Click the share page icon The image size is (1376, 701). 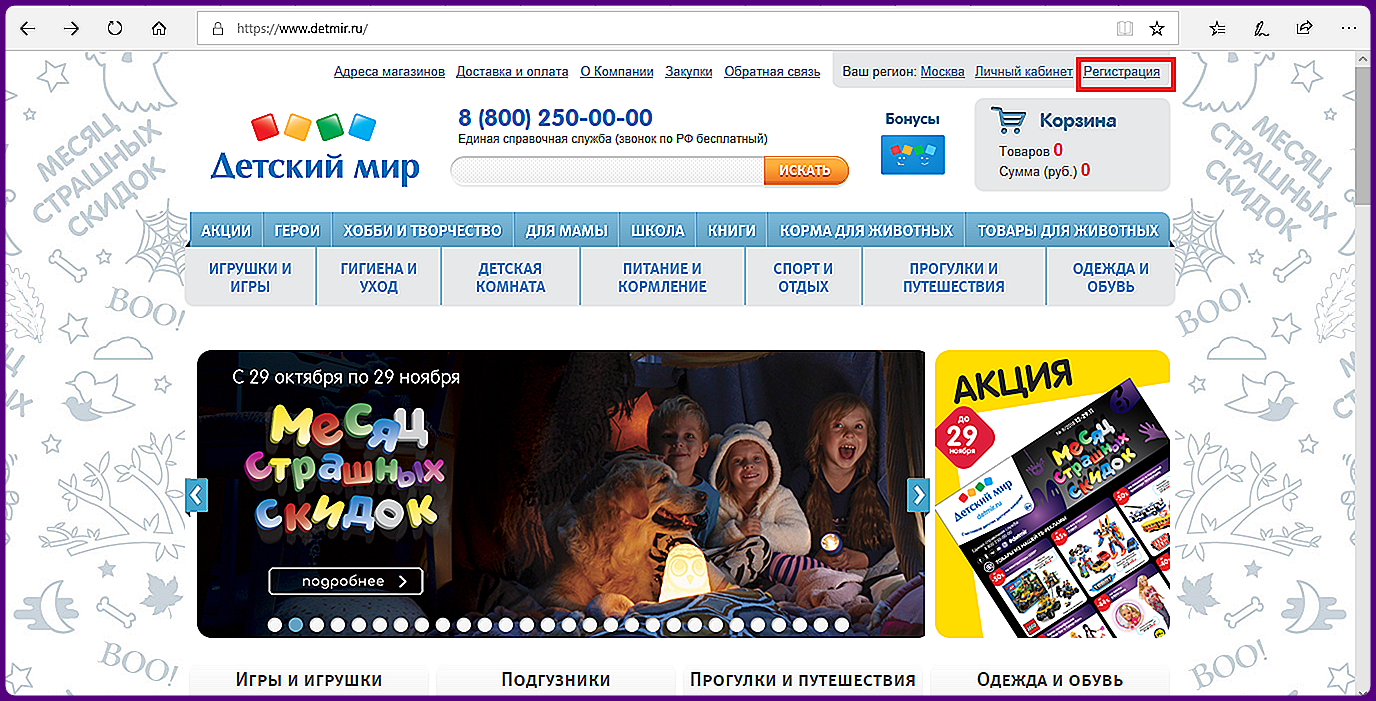[x=1305, y=28]
